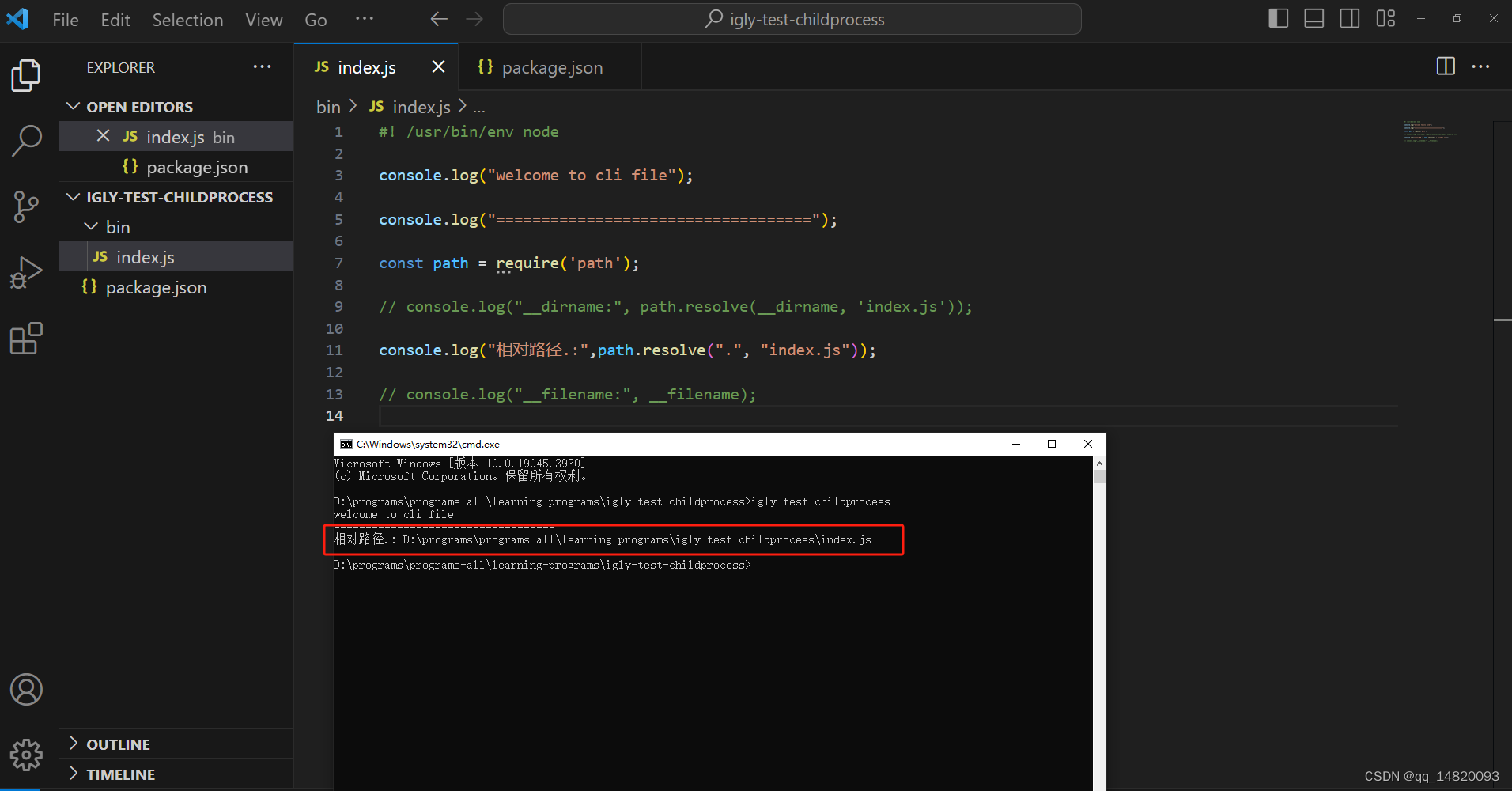Switch to the package.json tab
Image resolution: width=1512 pixels, height=791 pixels.
[x=552, y=66]
